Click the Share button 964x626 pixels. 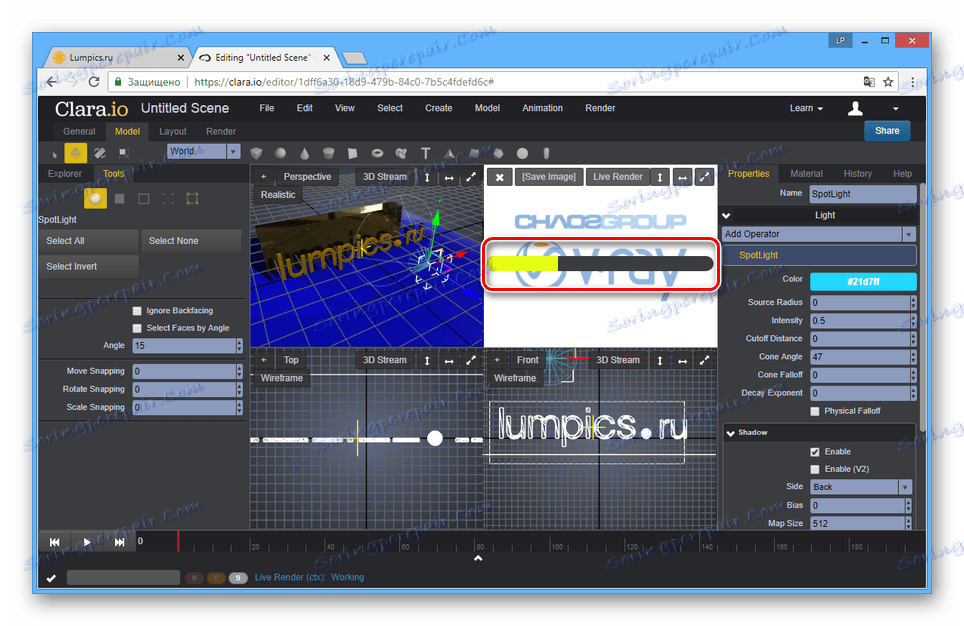[x=887, y=131]
